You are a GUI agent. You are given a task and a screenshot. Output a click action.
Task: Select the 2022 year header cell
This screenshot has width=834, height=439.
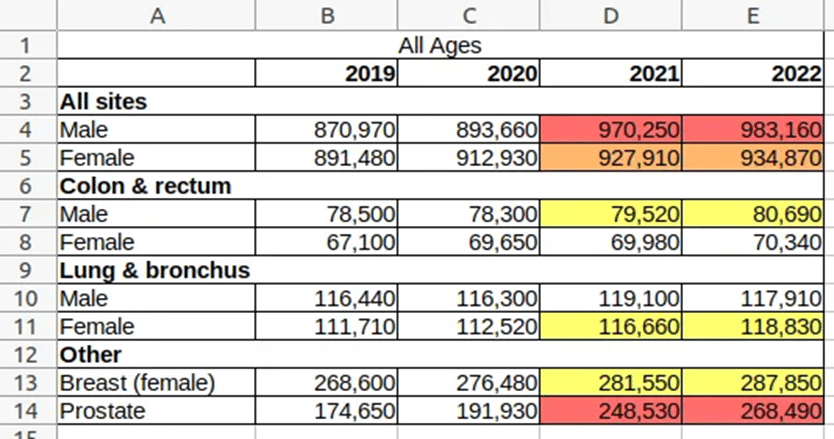click(x=753, y=73)
